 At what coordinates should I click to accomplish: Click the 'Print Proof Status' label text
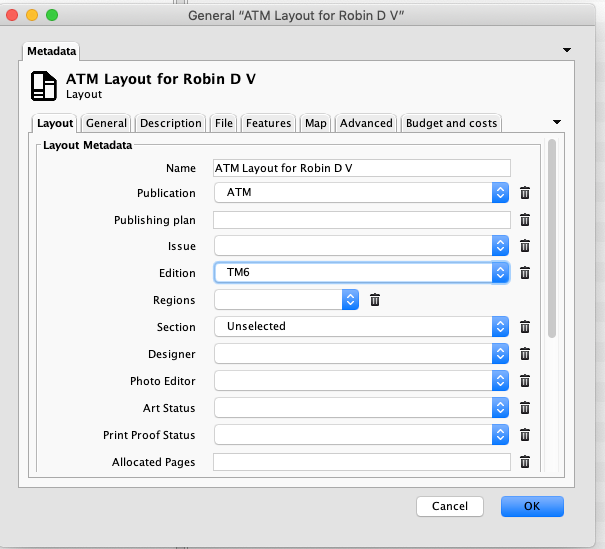[x=149, y=435]
